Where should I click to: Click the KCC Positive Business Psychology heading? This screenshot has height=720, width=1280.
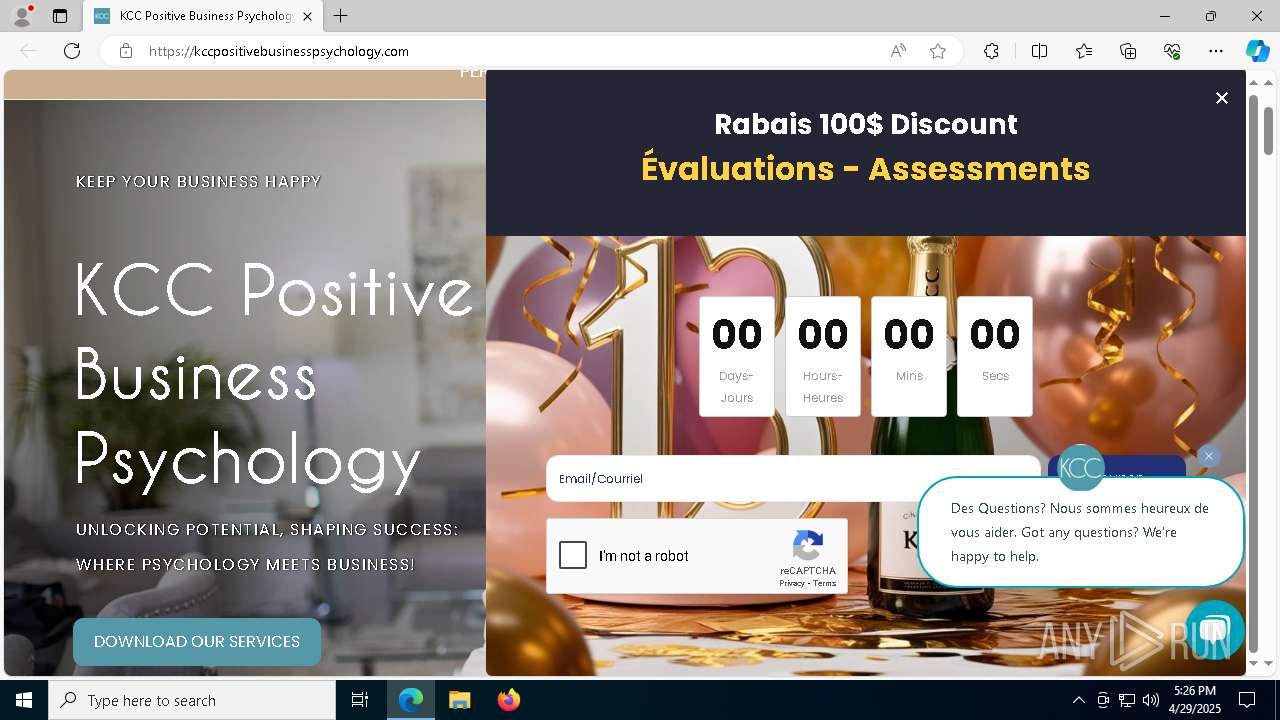click(274, 376)
